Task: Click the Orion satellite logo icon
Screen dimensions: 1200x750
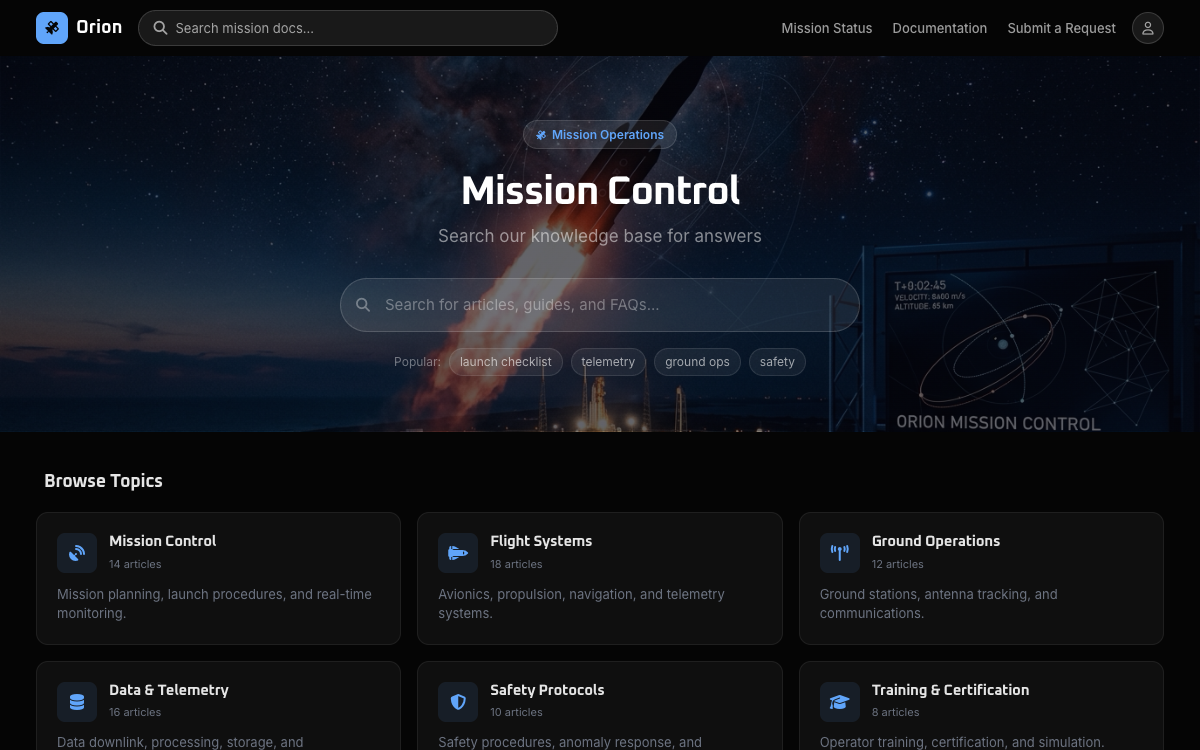Action: tap(52, 28)
